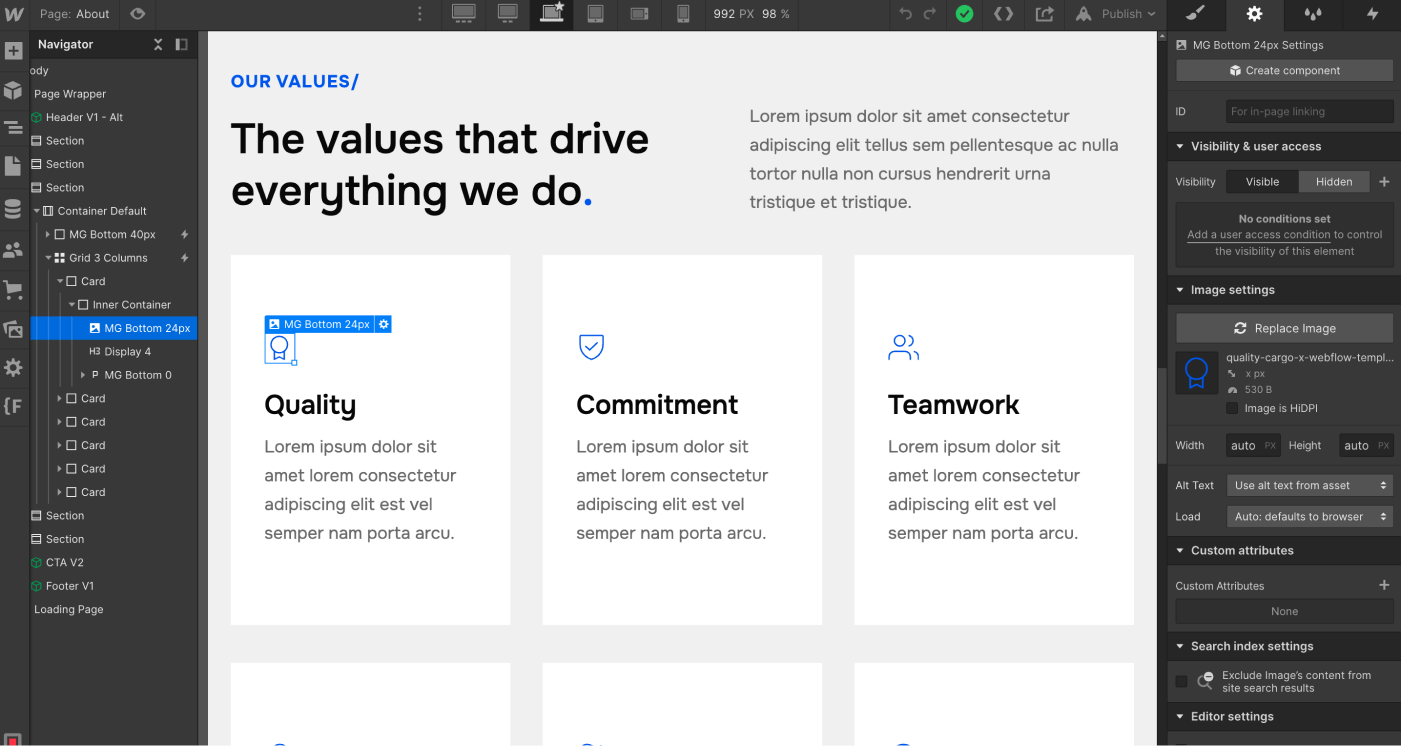Image resolution: width=1401 pixels, height=746 pixels.
Task: Switch to mobile portrait breakpoint
Action: coord(685,15)
